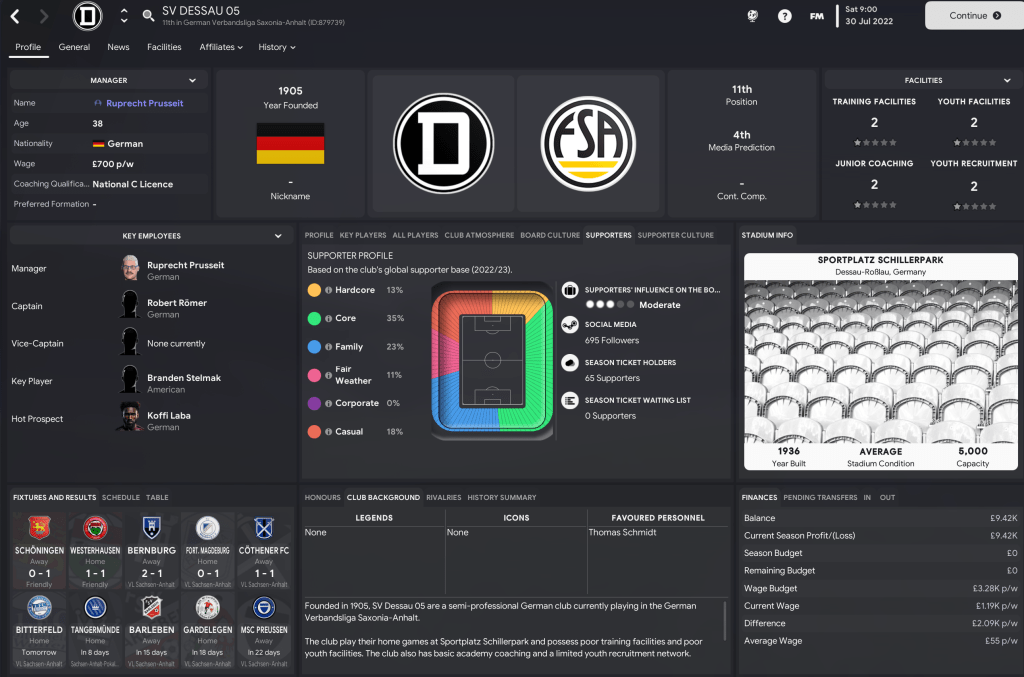The height and width of the screenshot is (677, 1024).
Task: Click the info icon beside Family
Action: pos(328,347)
